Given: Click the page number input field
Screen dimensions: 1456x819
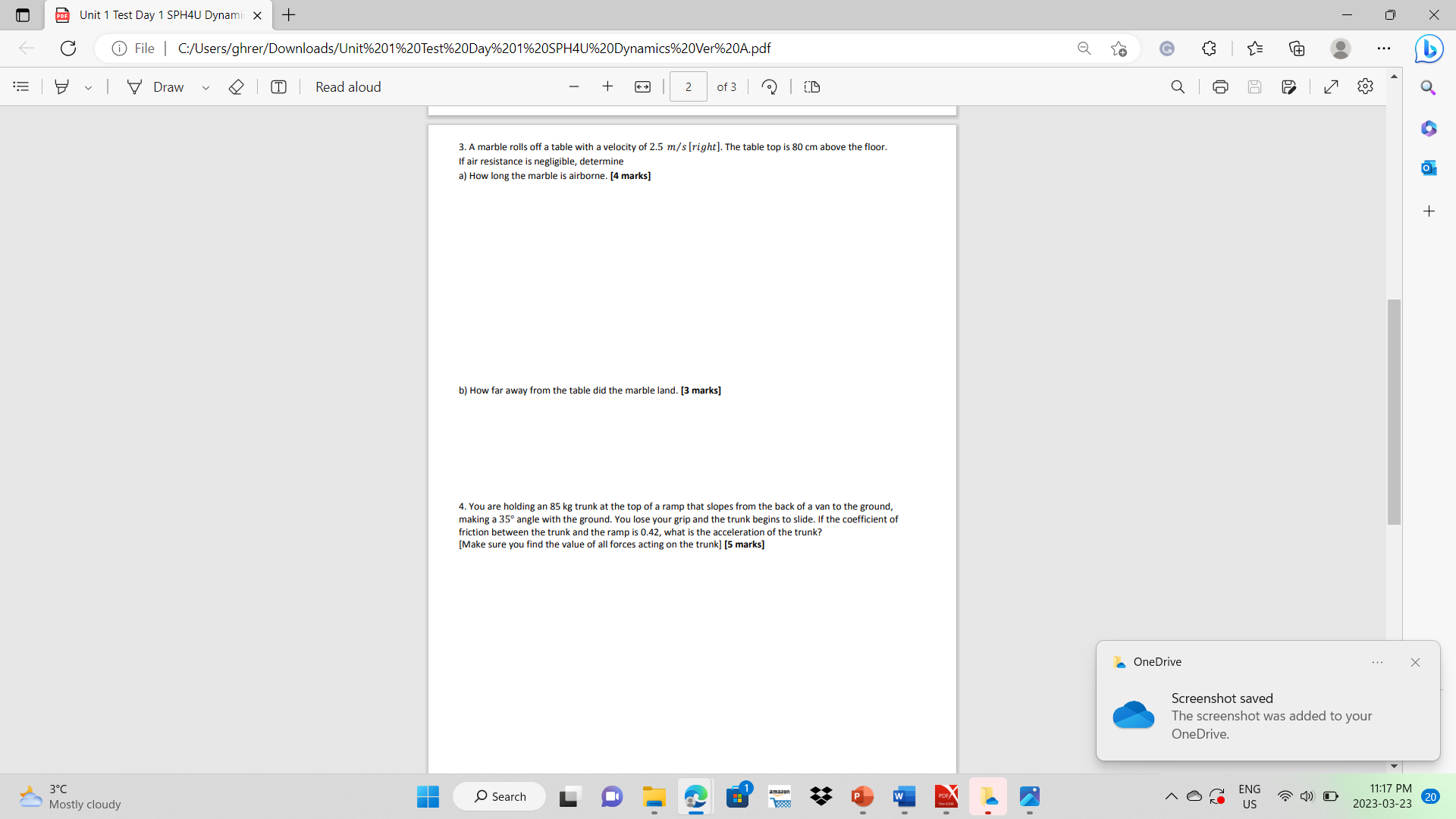Looking at the screenshot, I should pos(688,86).
